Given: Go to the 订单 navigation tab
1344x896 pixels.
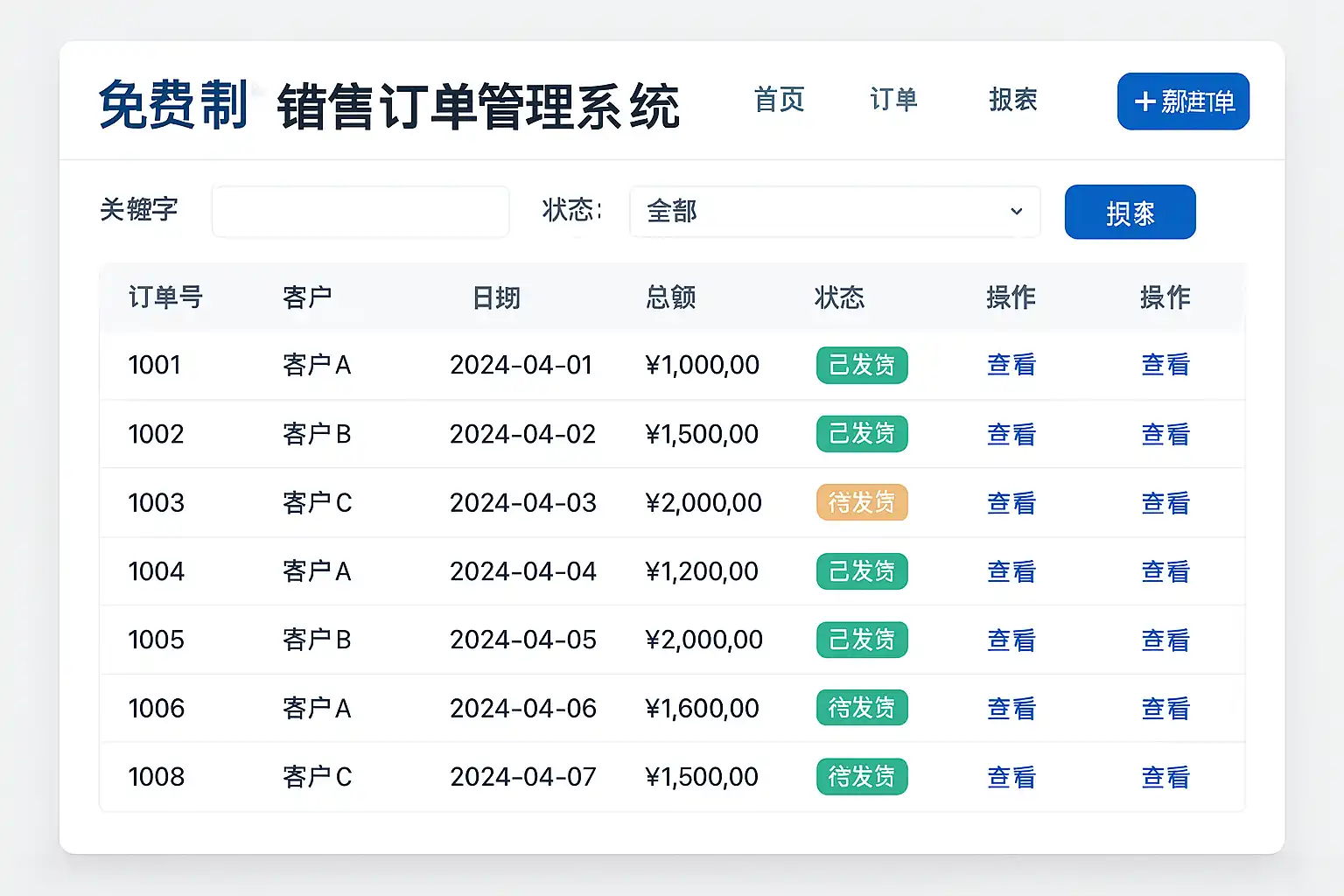Looking at the screenshot, I should 893,100.
